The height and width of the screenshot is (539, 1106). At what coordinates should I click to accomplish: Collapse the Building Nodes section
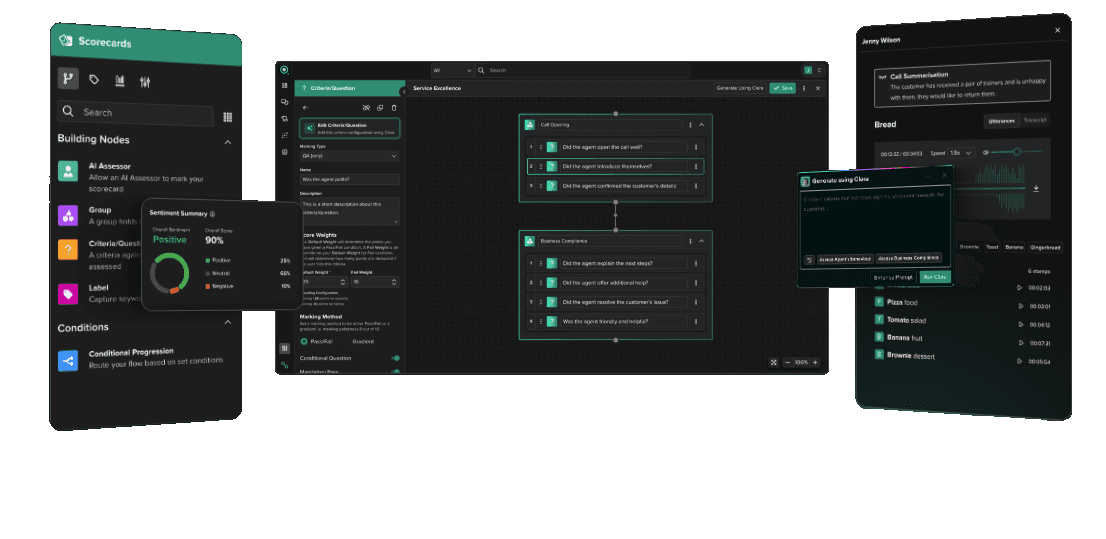coord(228,143)
